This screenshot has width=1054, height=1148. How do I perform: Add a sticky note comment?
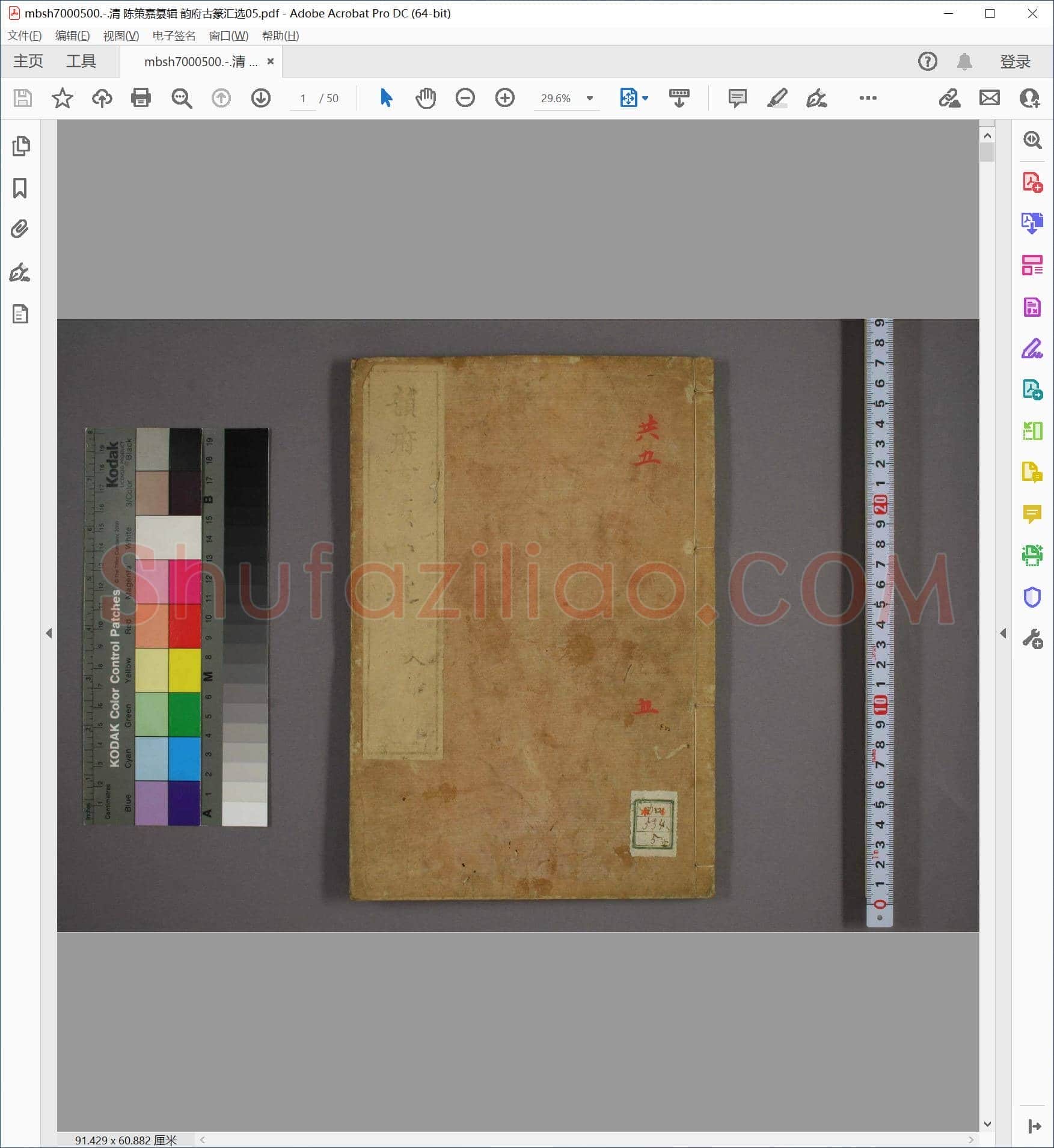pos(737,98)
